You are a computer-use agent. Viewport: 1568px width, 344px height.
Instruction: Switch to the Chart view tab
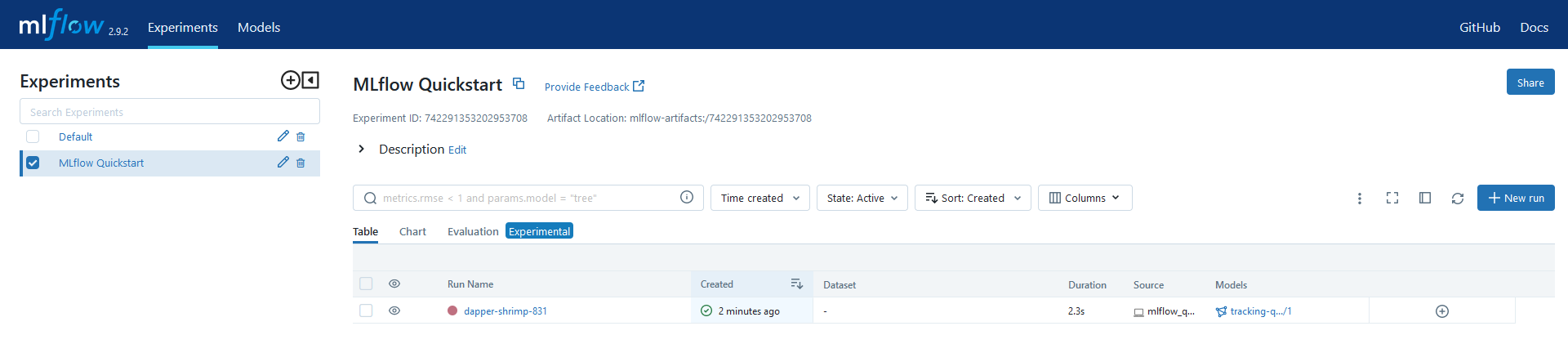pos(412,231)
